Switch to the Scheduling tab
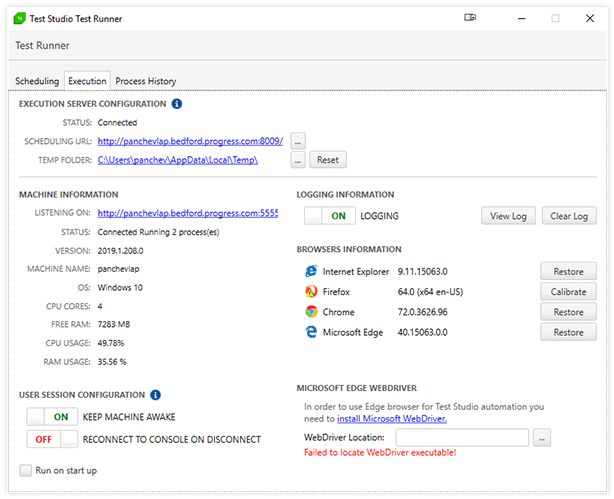 coord(37,81)
